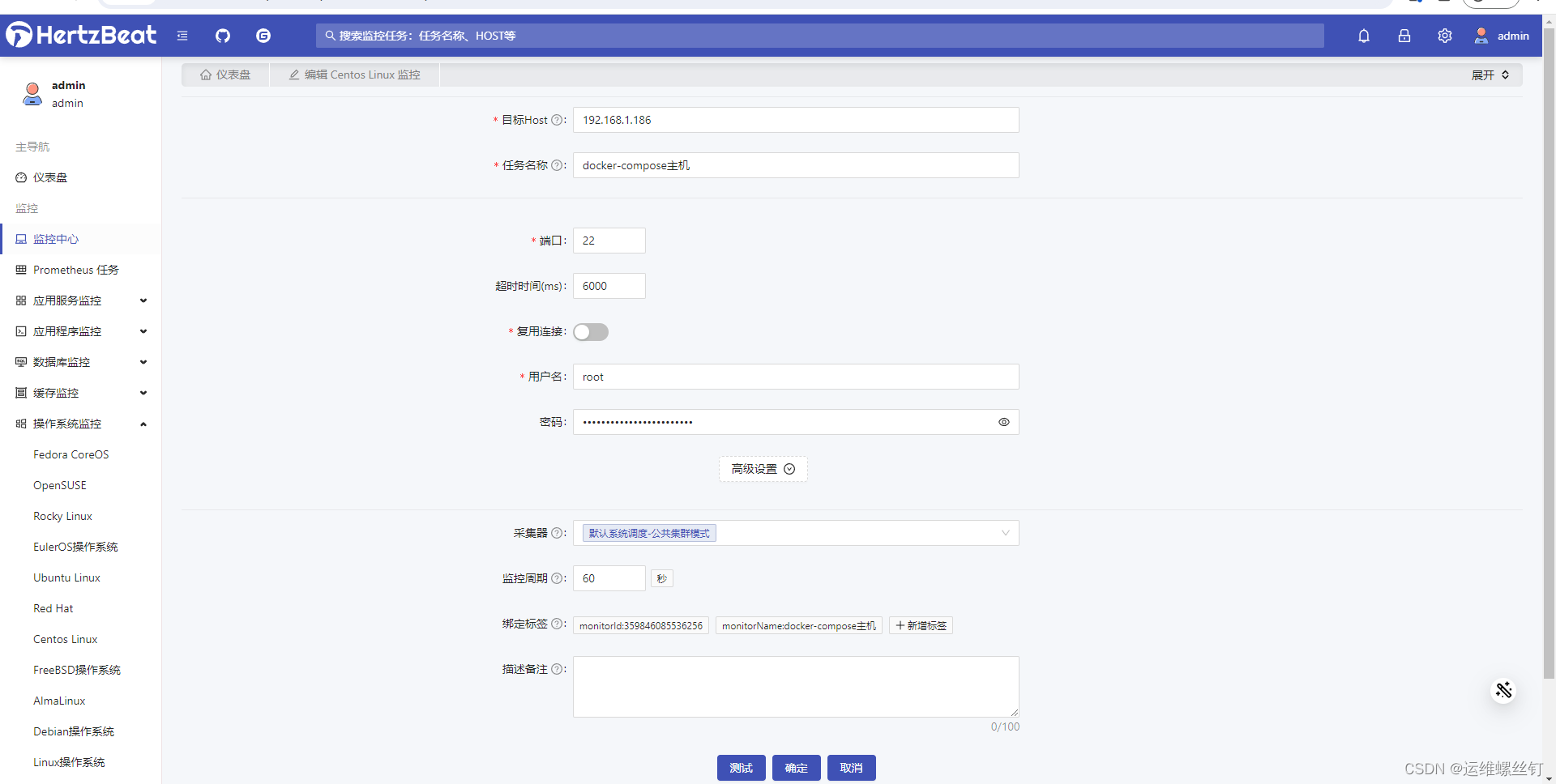Screen dimensions: 1556x784
Task: Expand the 缓存监控 menu
Action: 81,393
